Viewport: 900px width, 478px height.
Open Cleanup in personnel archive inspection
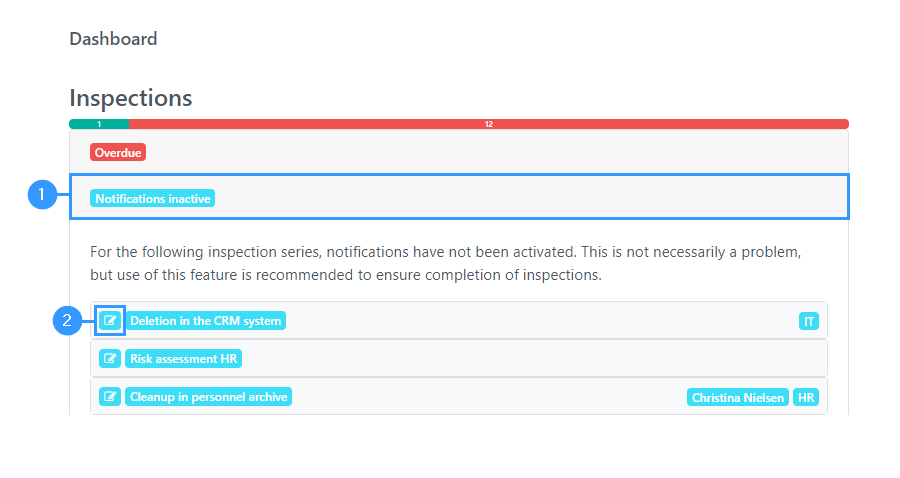[208, 397]
